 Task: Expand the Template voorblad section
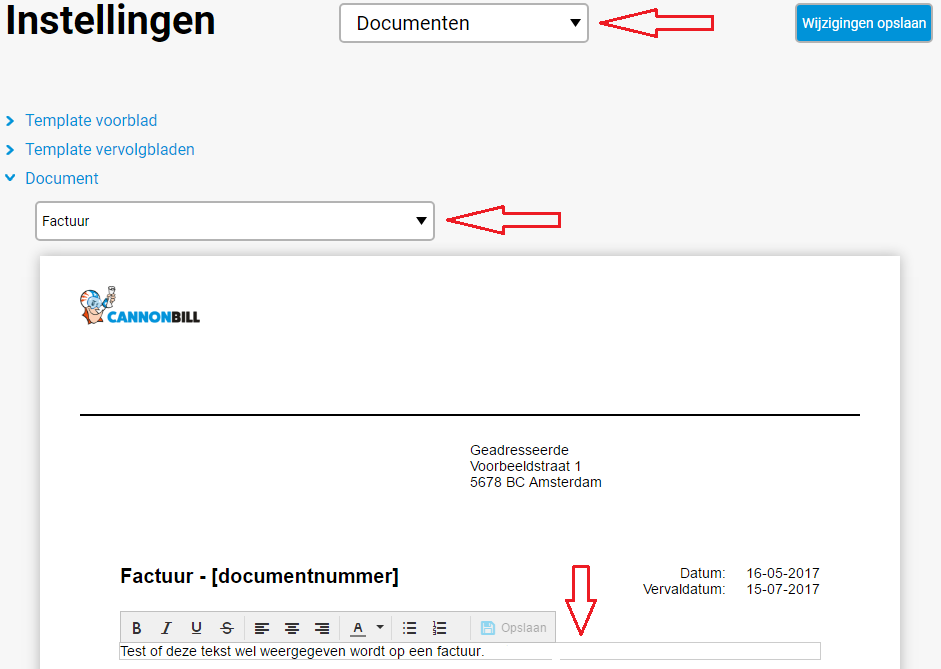pyautogui.click(x=91, y=121)
